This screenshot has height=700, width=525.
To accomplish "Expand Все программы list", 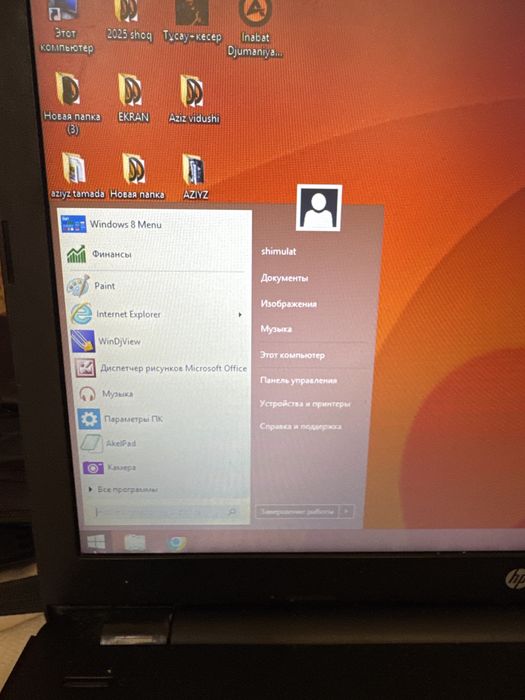I will coord(123,489).
